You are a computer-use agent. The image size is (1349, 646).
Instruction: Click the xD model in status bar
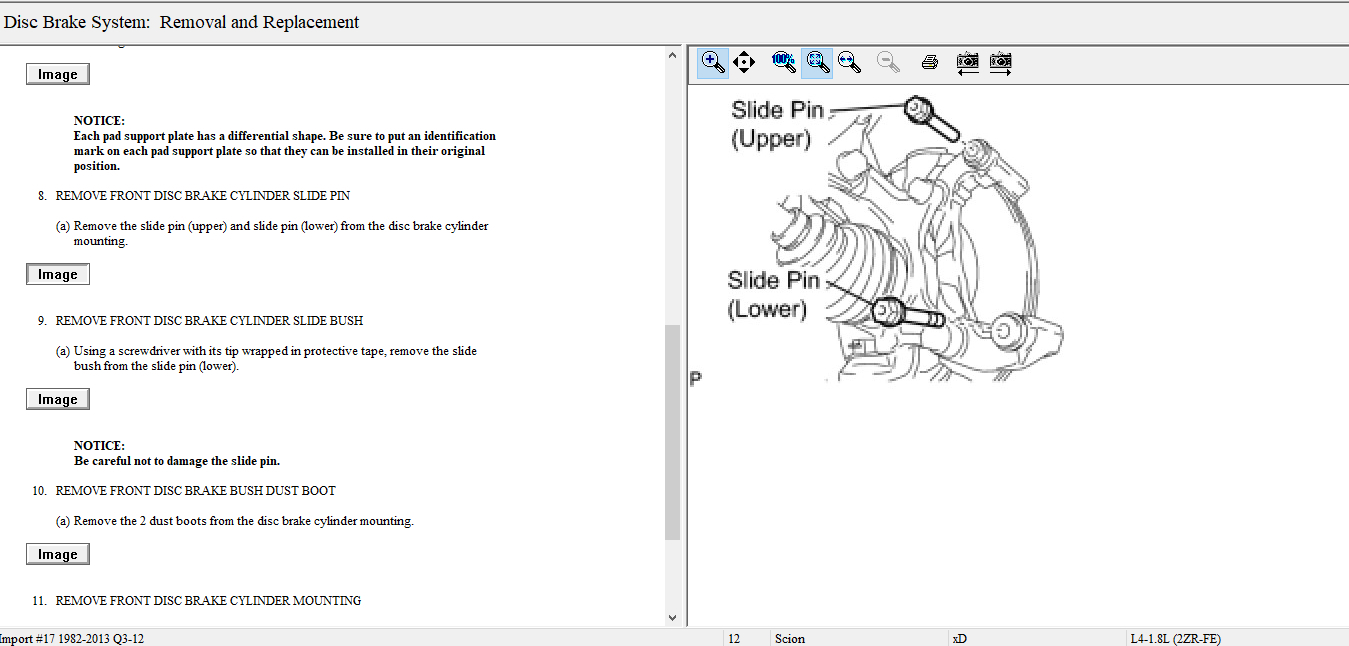point(960,639)
